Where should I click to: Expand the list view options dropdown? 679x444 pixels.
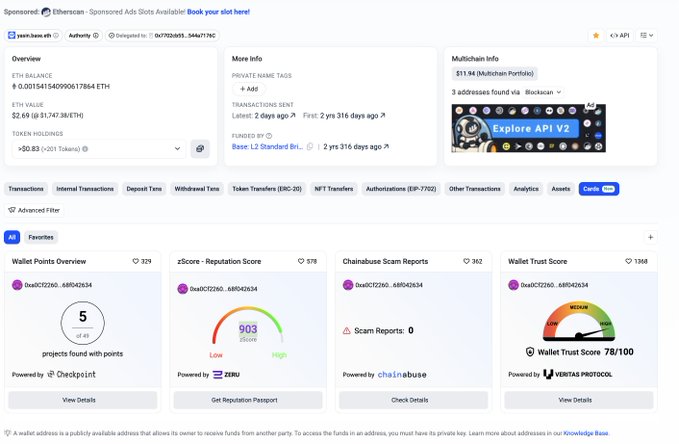click(x=647, y=36)
